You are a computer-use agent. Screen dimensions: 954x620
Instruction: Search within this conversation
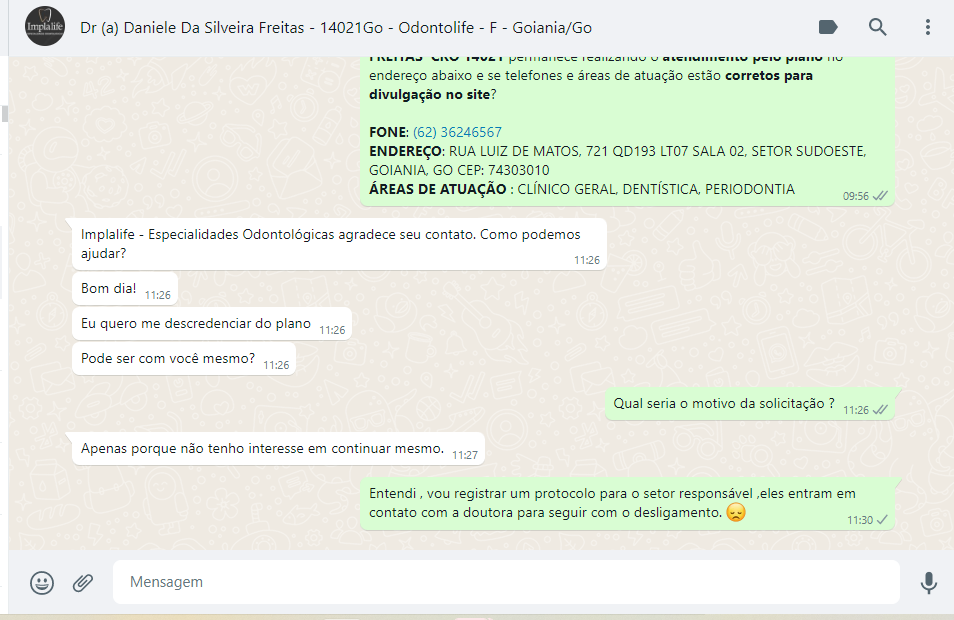[877, 27]
